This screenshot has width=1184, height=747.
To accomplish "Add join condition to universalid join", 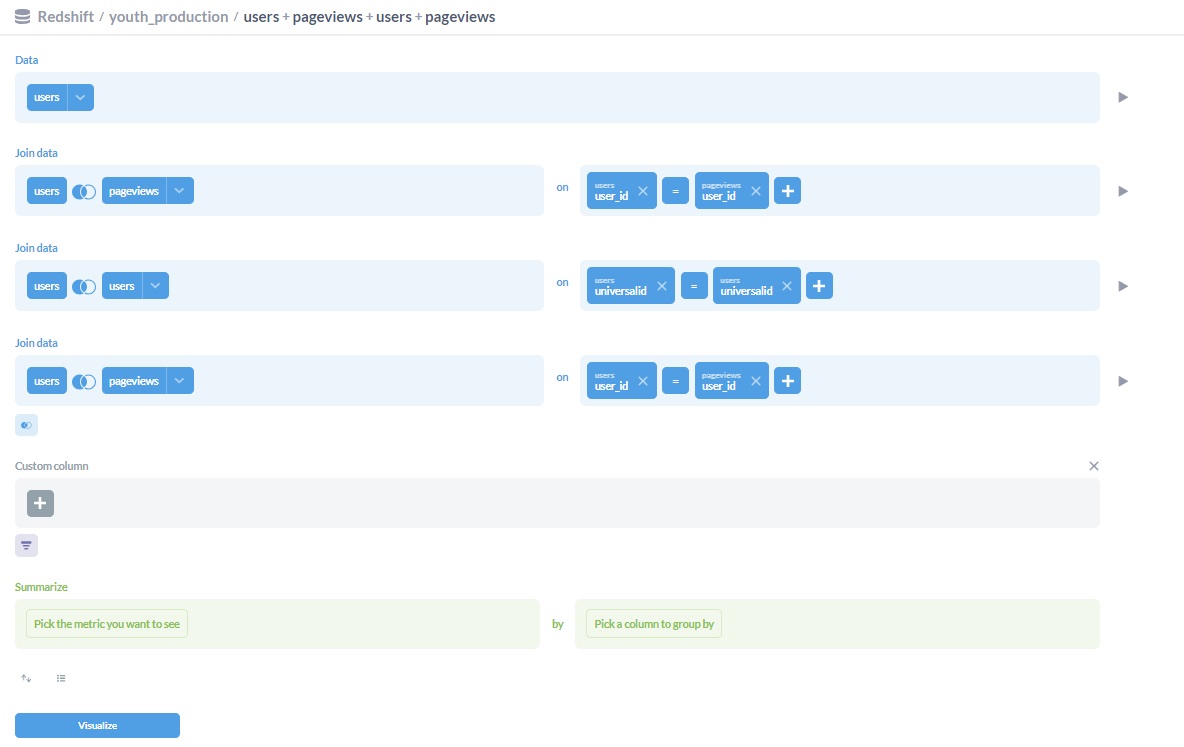I will 819,286.
